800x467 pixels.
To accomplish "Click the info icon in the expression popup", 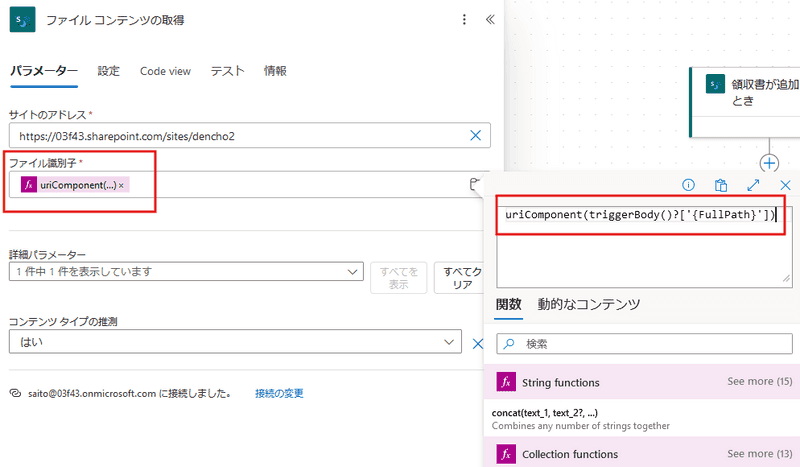I will pos(688,185).
